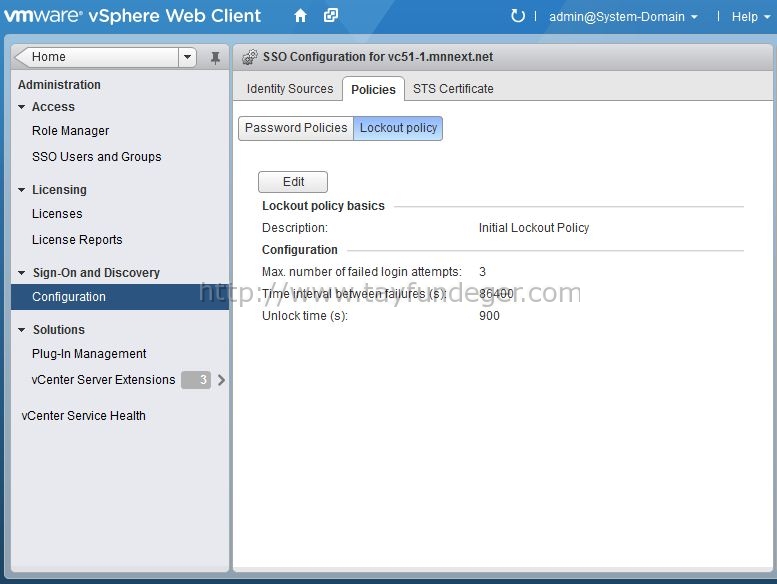Image resolution: width=777 pixels, height=584 pixels.
Task: Open vCenter Server Extensions
Action: tap(103, 380)
